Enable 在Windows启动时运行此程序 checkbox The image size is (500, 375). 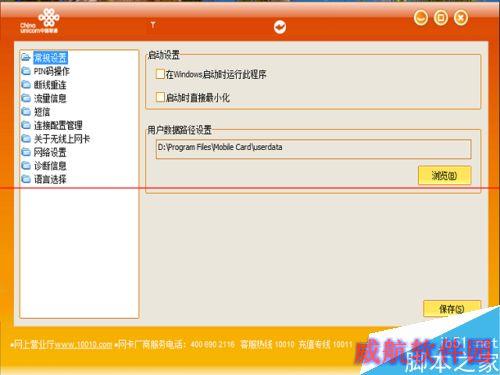click(x=160, y=74)
